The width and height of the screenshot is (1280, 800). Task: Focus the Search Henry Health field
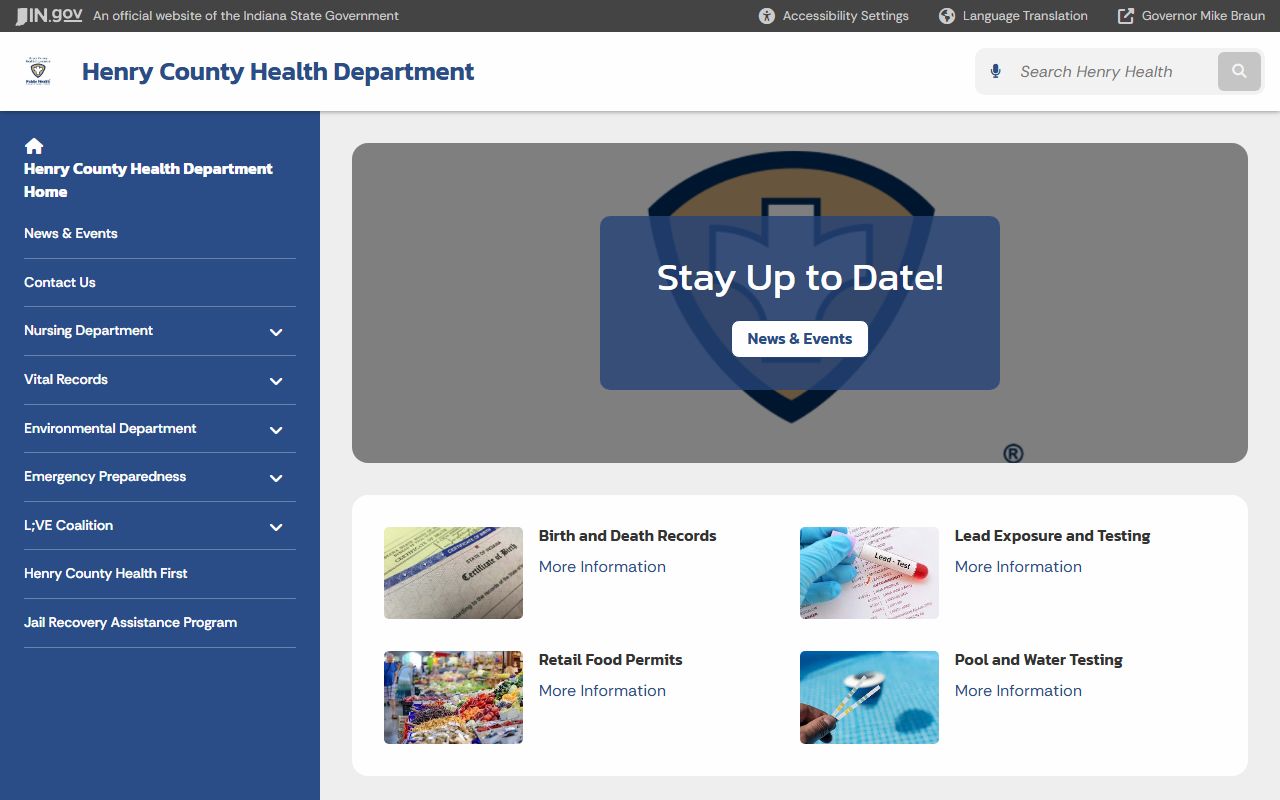[x=1112, y=71]
